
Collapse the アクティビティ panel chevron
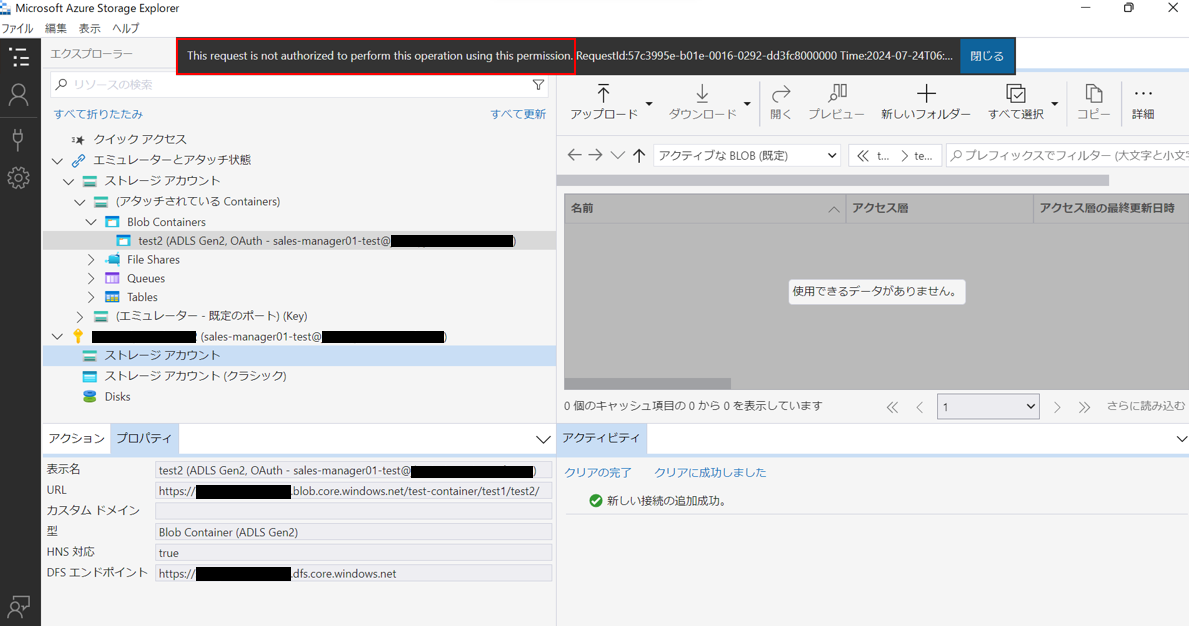click(1181, 439)
